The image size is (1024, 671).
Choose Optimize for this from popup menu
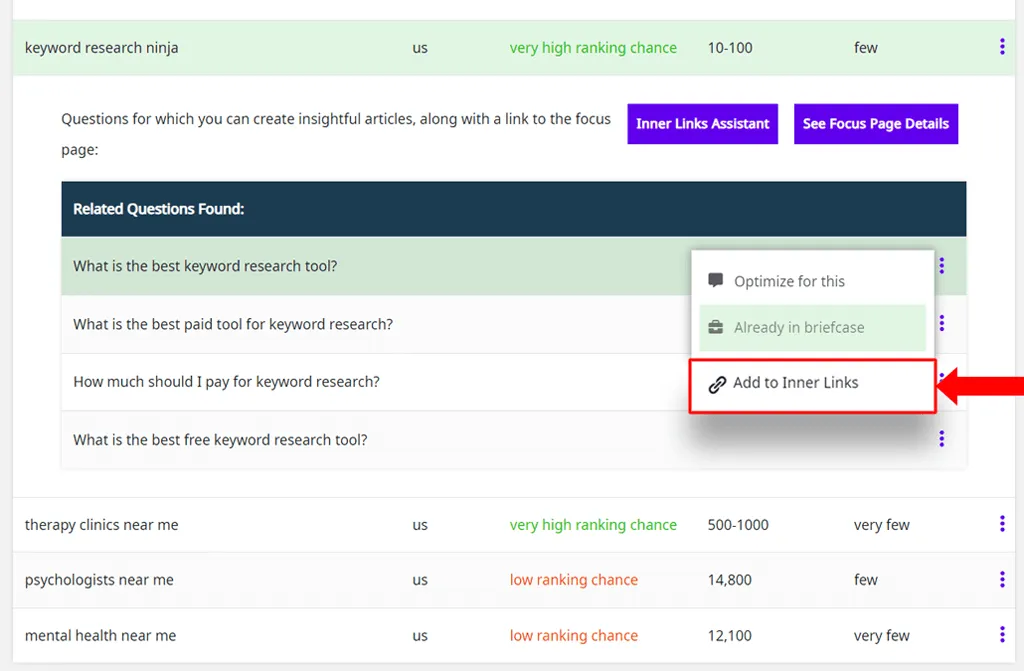tap(812, 281)
